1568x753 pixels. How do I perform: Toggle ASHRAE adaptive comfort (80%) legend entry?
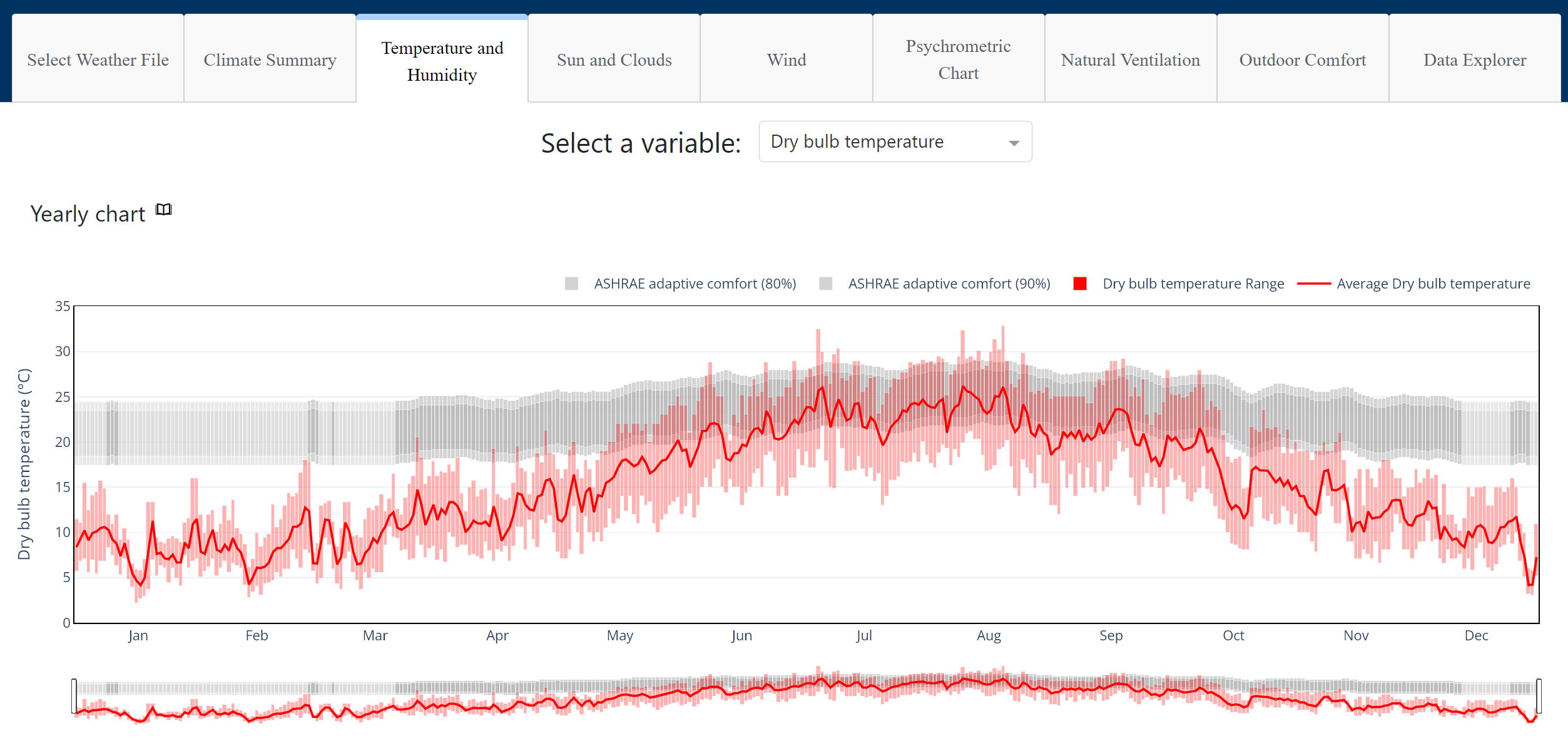coord(695,284)
